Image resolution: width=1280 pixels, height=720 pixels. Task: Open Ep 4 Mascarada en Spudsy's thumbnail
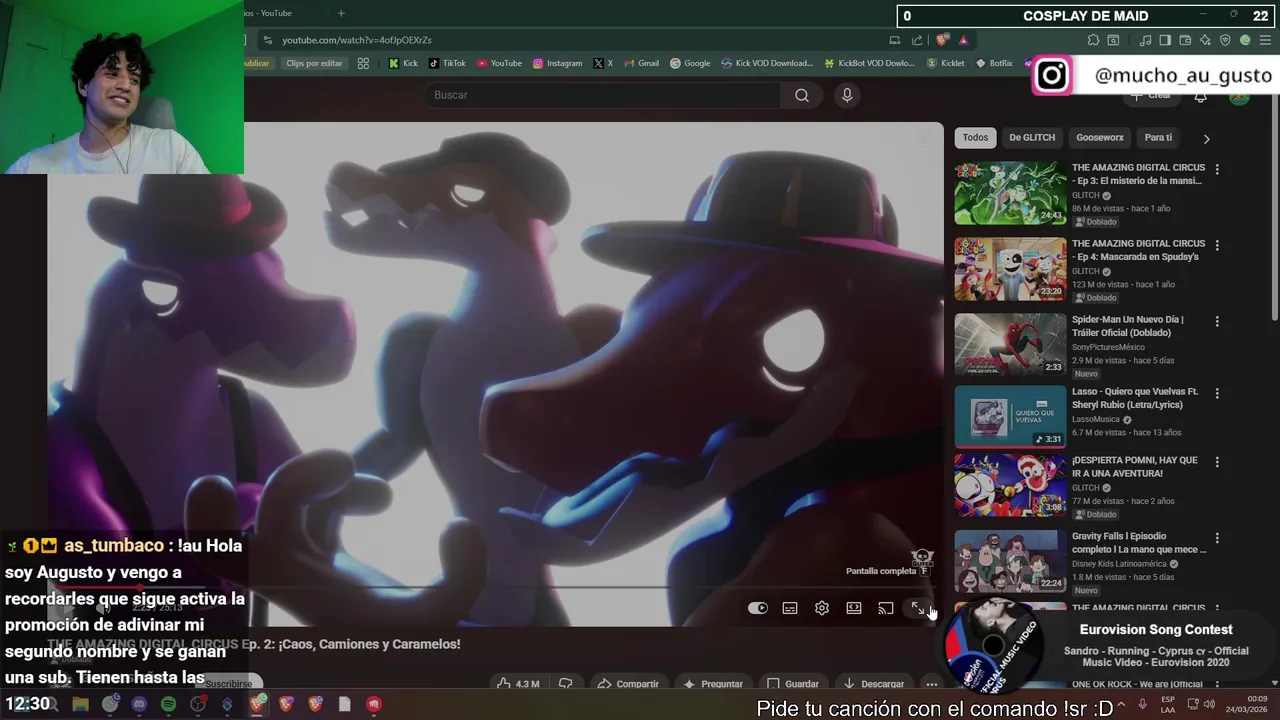(x=1010, y=269)
